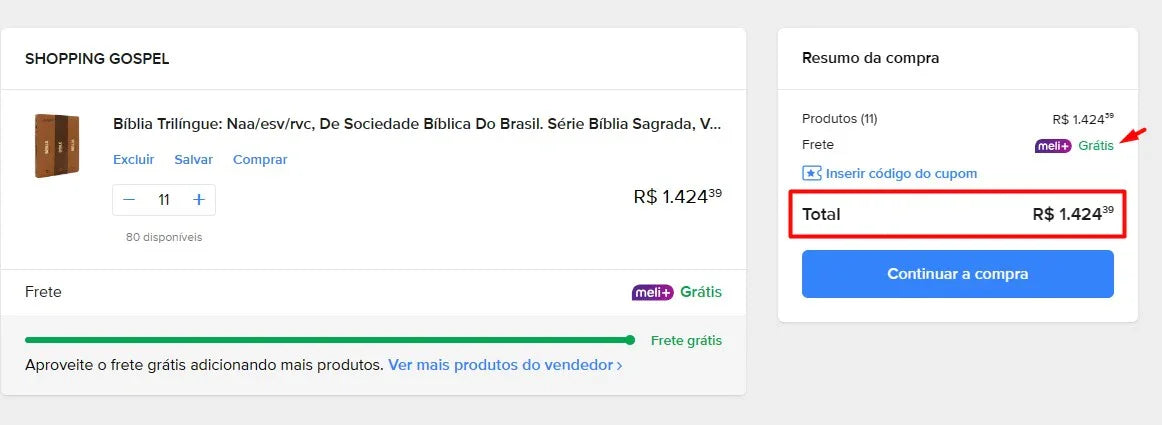
Task: Open the Bíblia Trilíngue product title
Action: coord(417,124)
